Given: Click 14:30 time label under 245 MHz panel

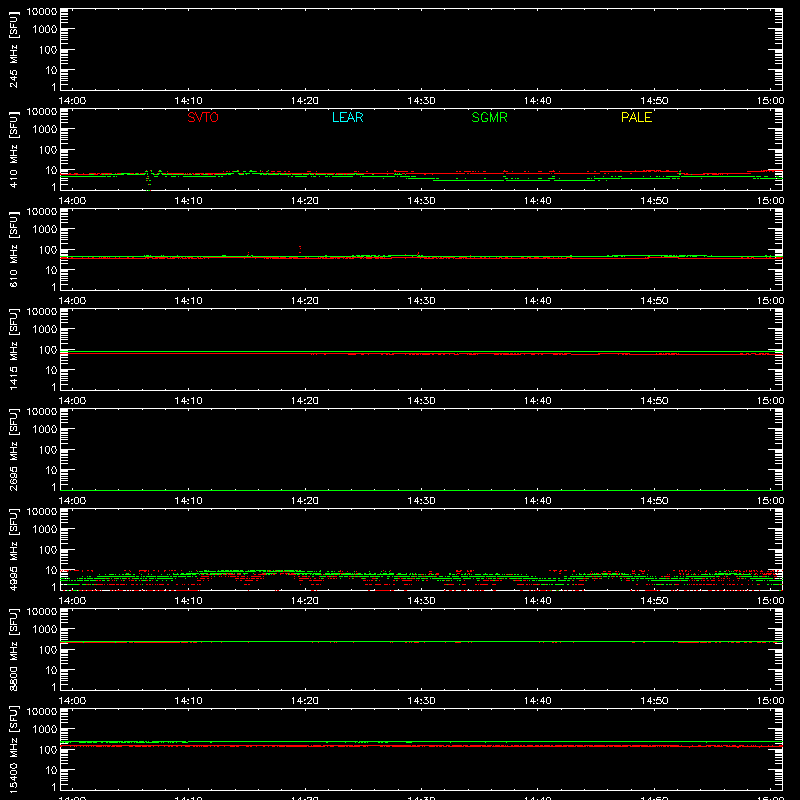Looking at the screenshot, I should point(421,101).
